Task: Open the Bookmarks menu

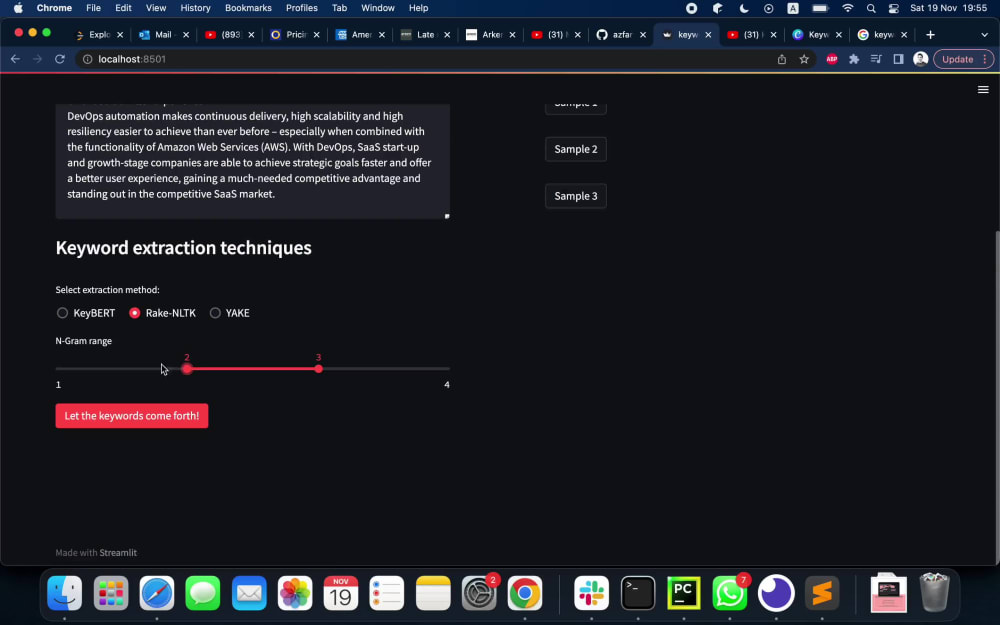Action: point(248,8)
